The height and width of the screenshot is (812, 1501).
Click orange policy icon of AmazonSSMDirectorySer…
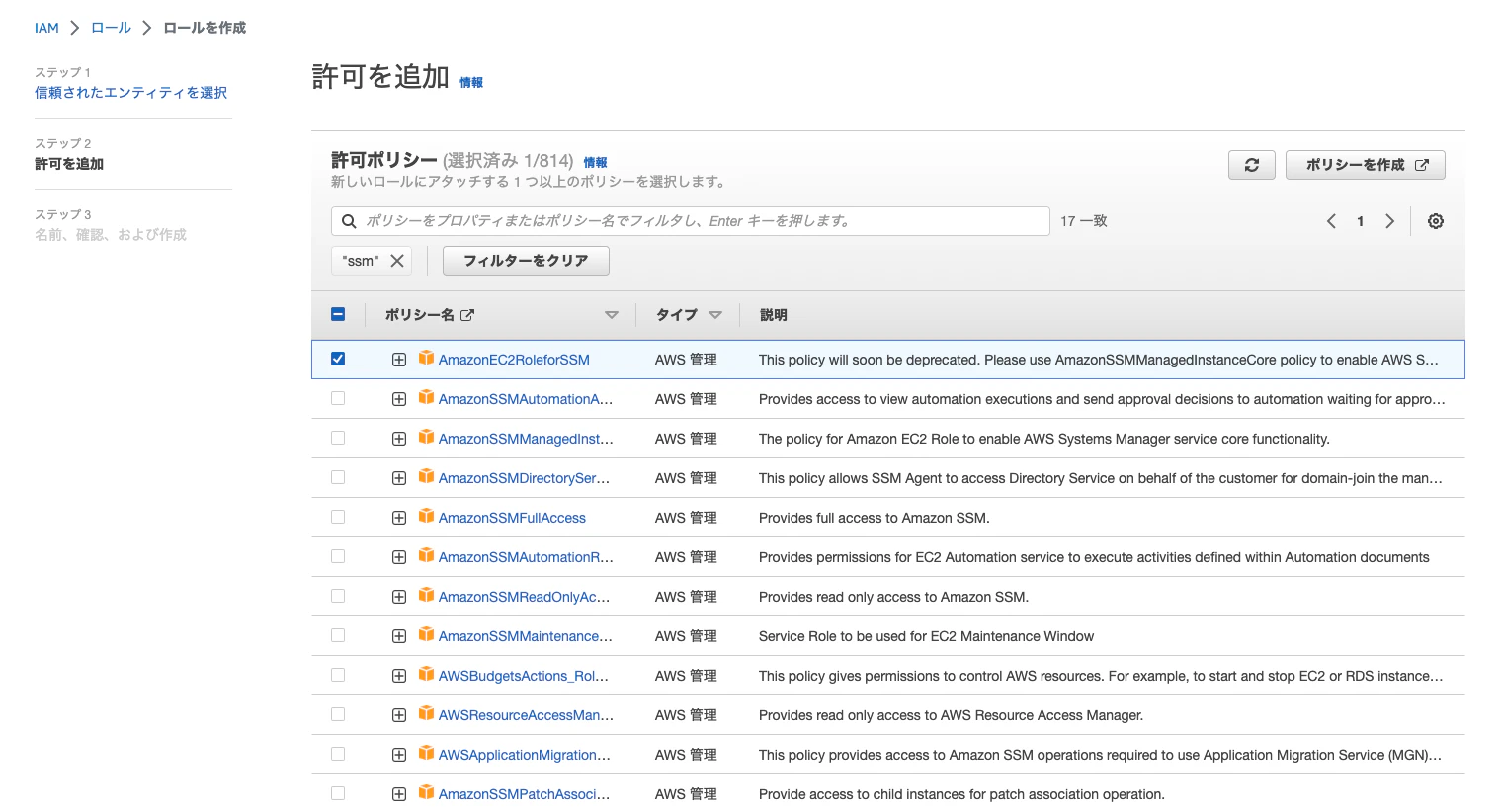coord(426,476)
